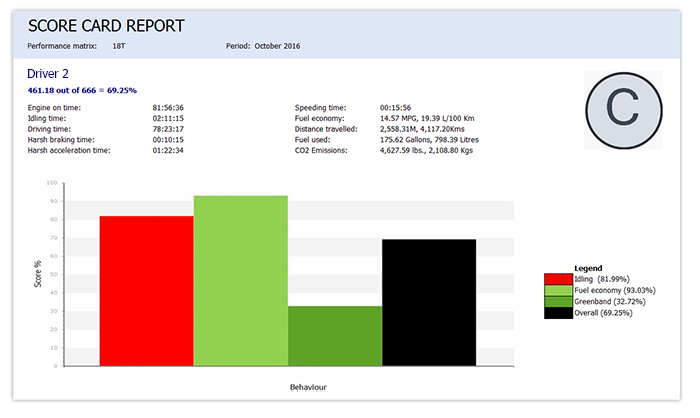The width and height of the screenshot is (700, 418).
Task: Click the Legend title
Action: coord(588,267)
